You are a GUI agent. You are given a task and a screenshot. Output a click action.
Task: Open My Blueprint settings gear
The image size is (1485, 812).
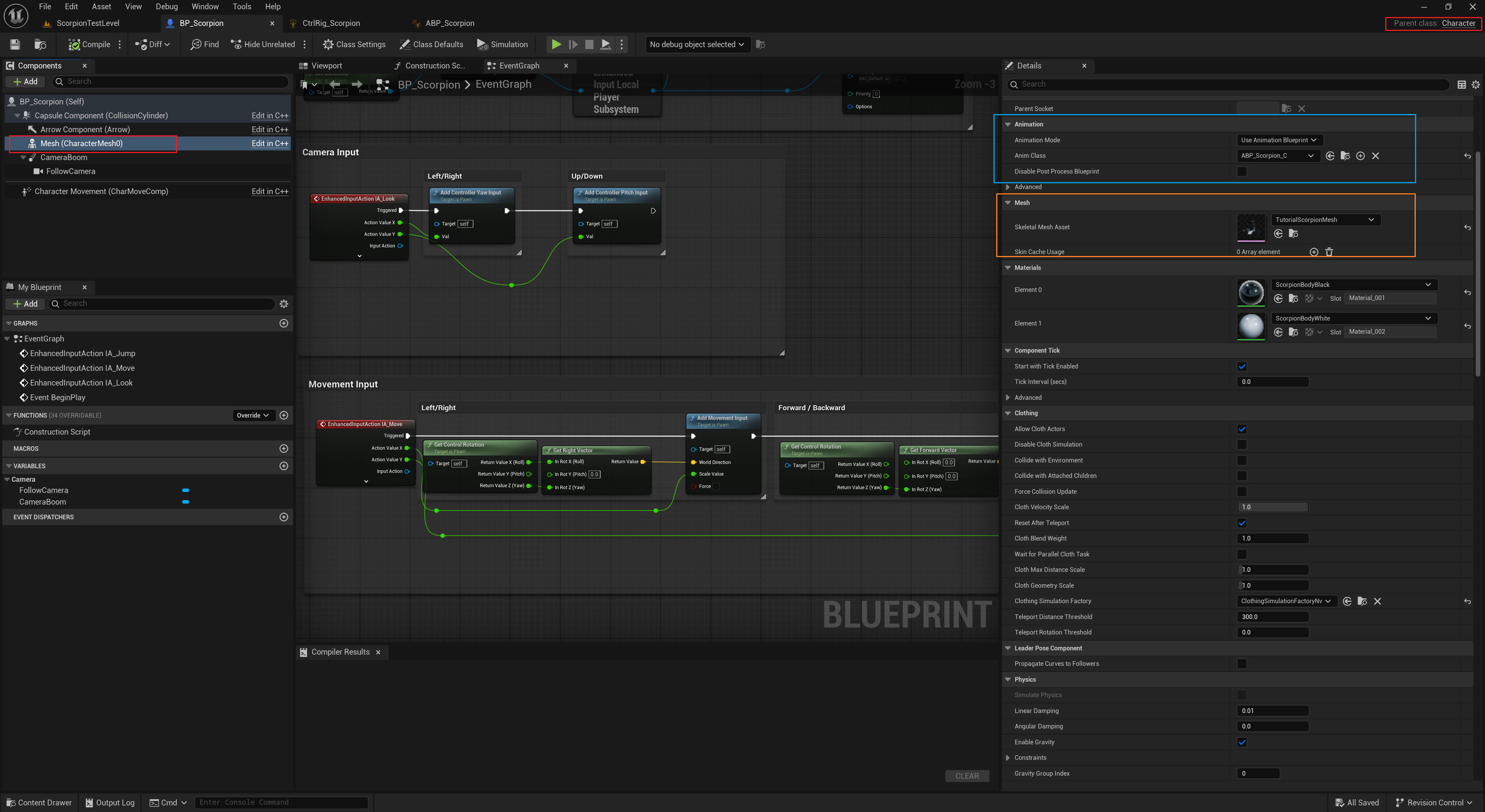[x=283, y=304]
